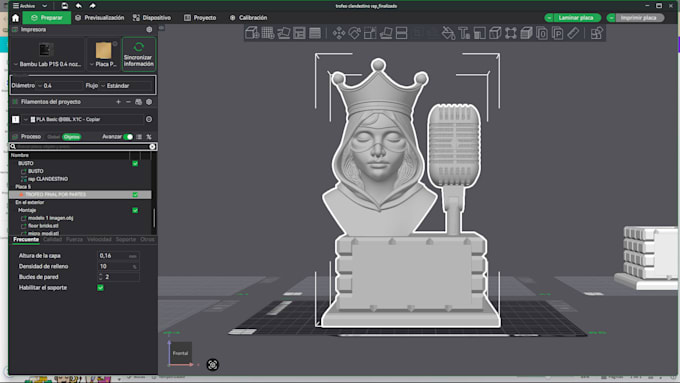Viewport: 680px width, 383px height.
Task: Open the Calidad settings tab
Action: (x=52, y=239)
